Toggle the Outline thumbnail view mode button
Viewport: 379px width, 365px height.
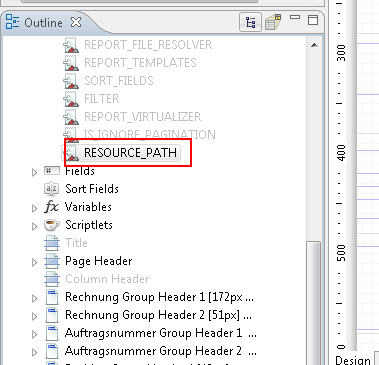click(273, 22)
